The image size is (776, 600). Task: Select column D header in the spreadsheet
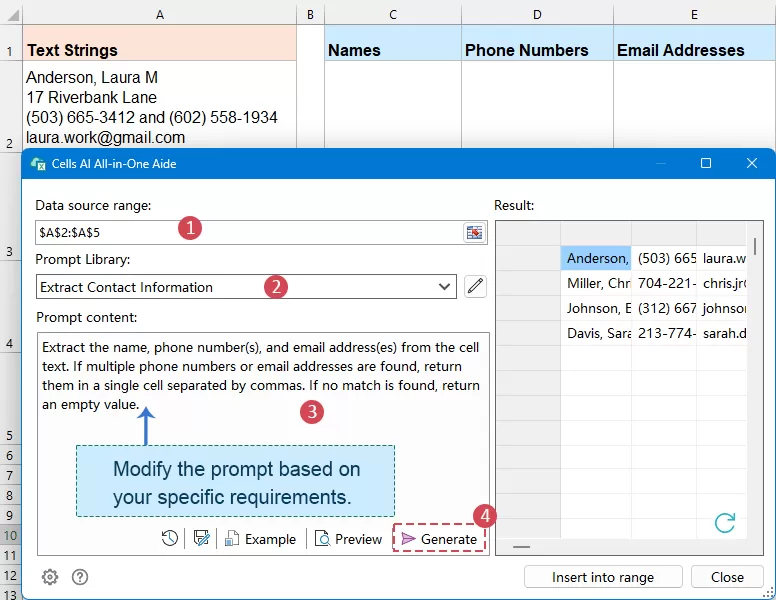[537, 14]
